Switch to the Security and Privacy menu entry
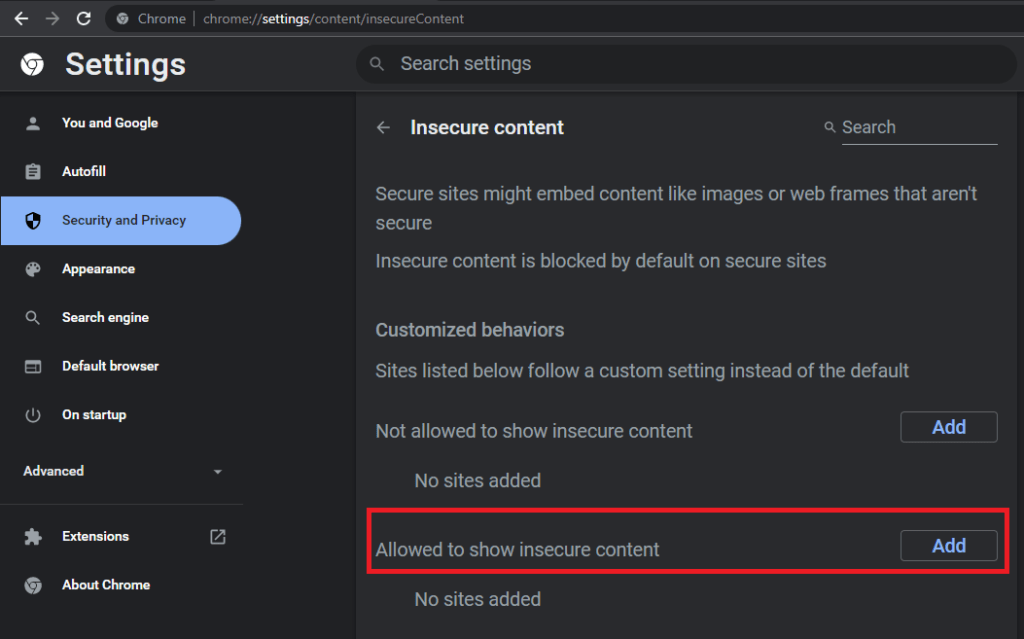This screenshot has width=1024, height=639. 121,220
